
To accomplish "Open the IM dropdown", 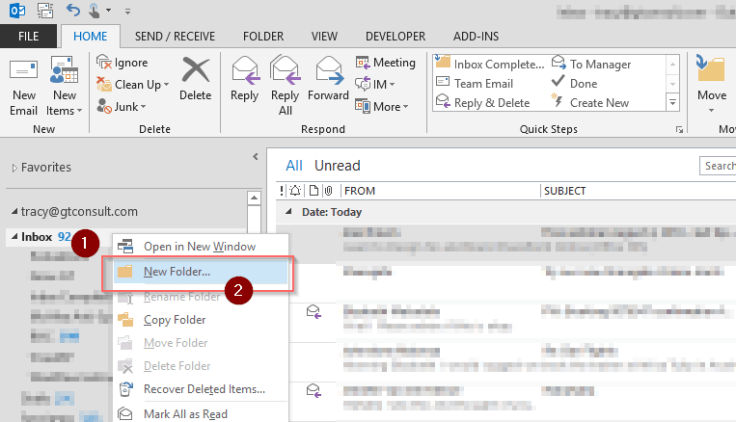I will pos(375,84).
